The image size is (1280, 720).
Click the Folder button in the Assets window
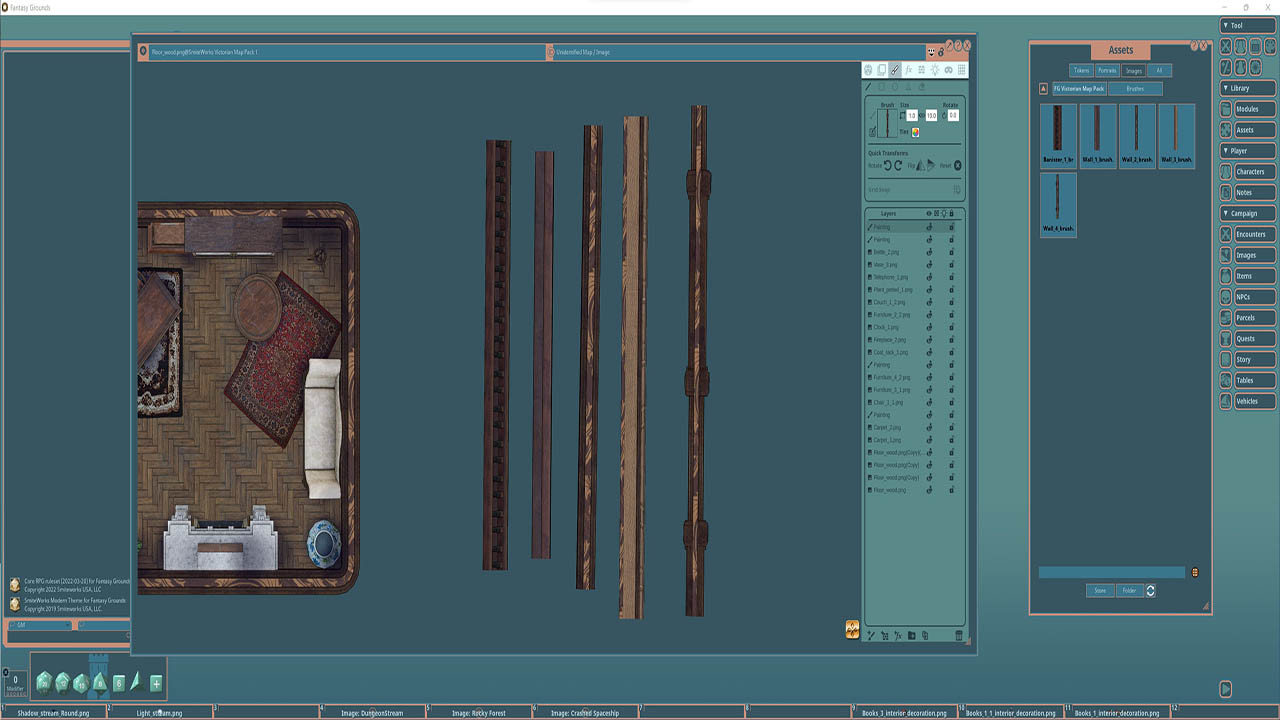click(1129, 590)
